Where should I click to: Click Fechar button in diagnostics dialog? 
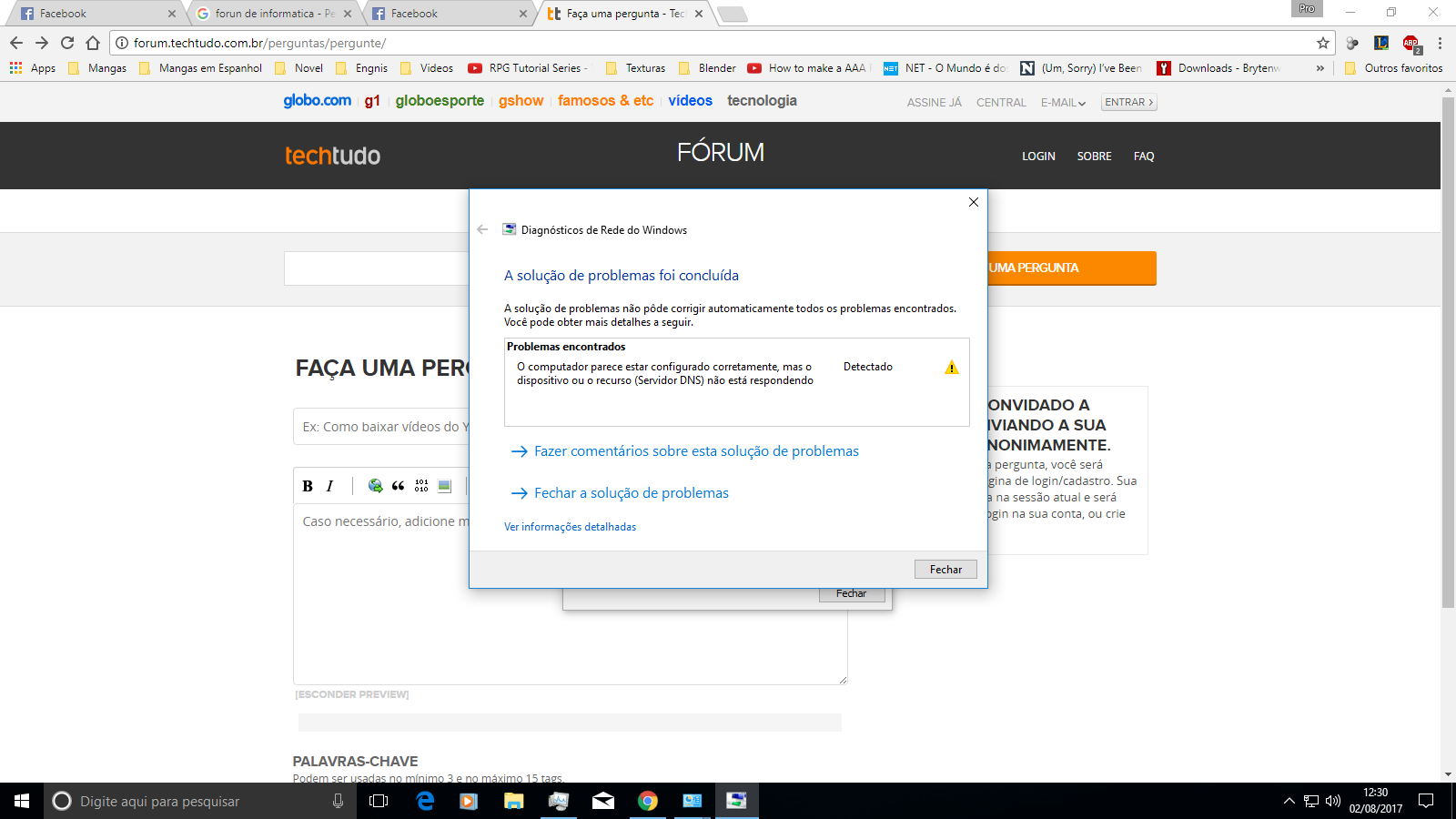945,569
